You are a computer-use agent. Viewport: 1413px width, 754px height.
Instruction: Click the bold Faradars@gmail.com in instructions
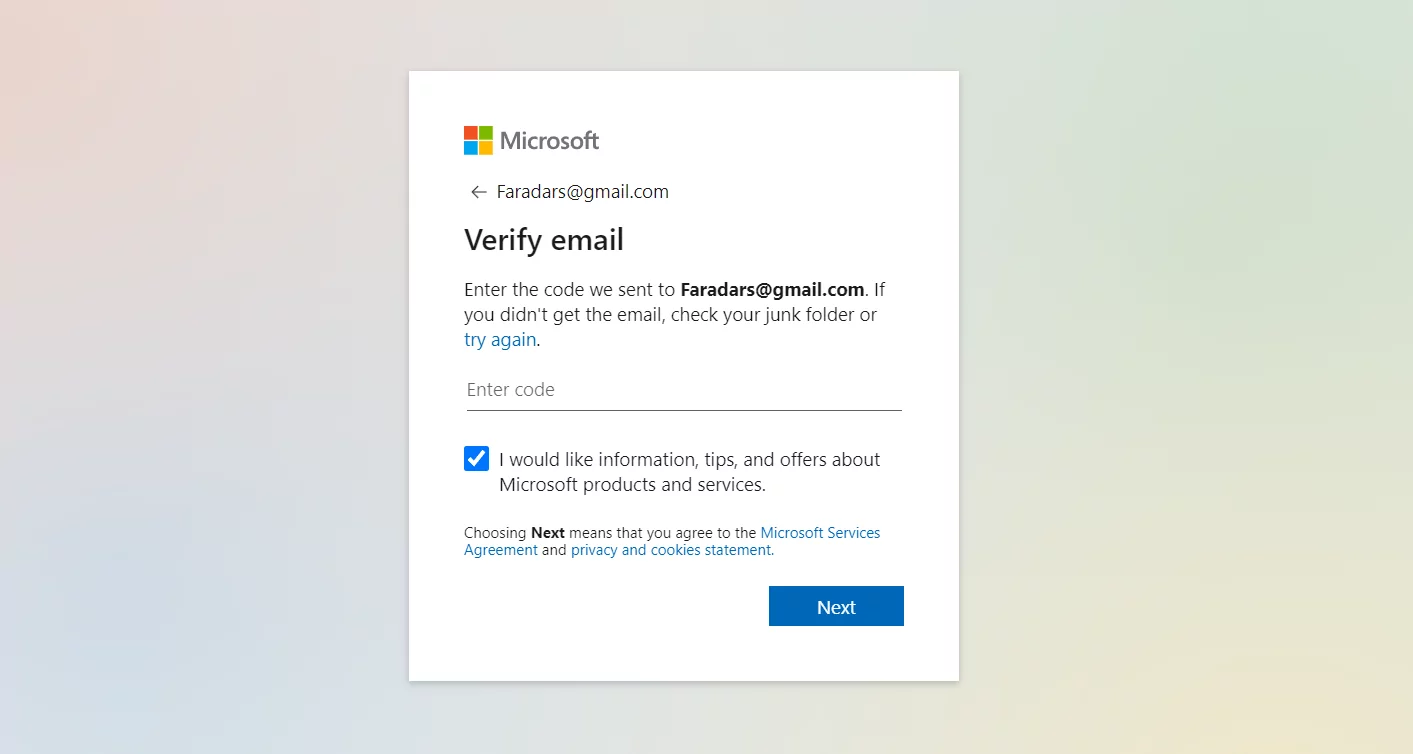(772, 290)
